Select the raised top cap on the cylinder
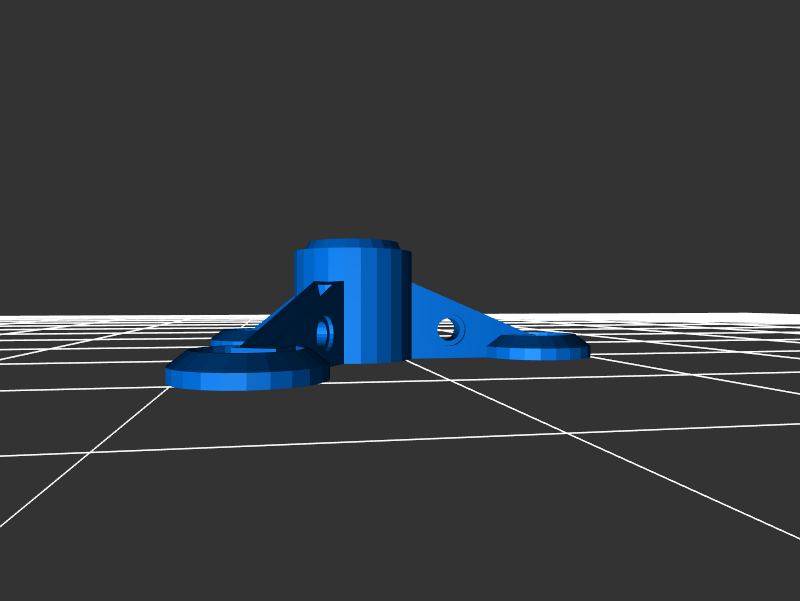The height and width of the screenshot is (601, 800). [x=354, y=244]
